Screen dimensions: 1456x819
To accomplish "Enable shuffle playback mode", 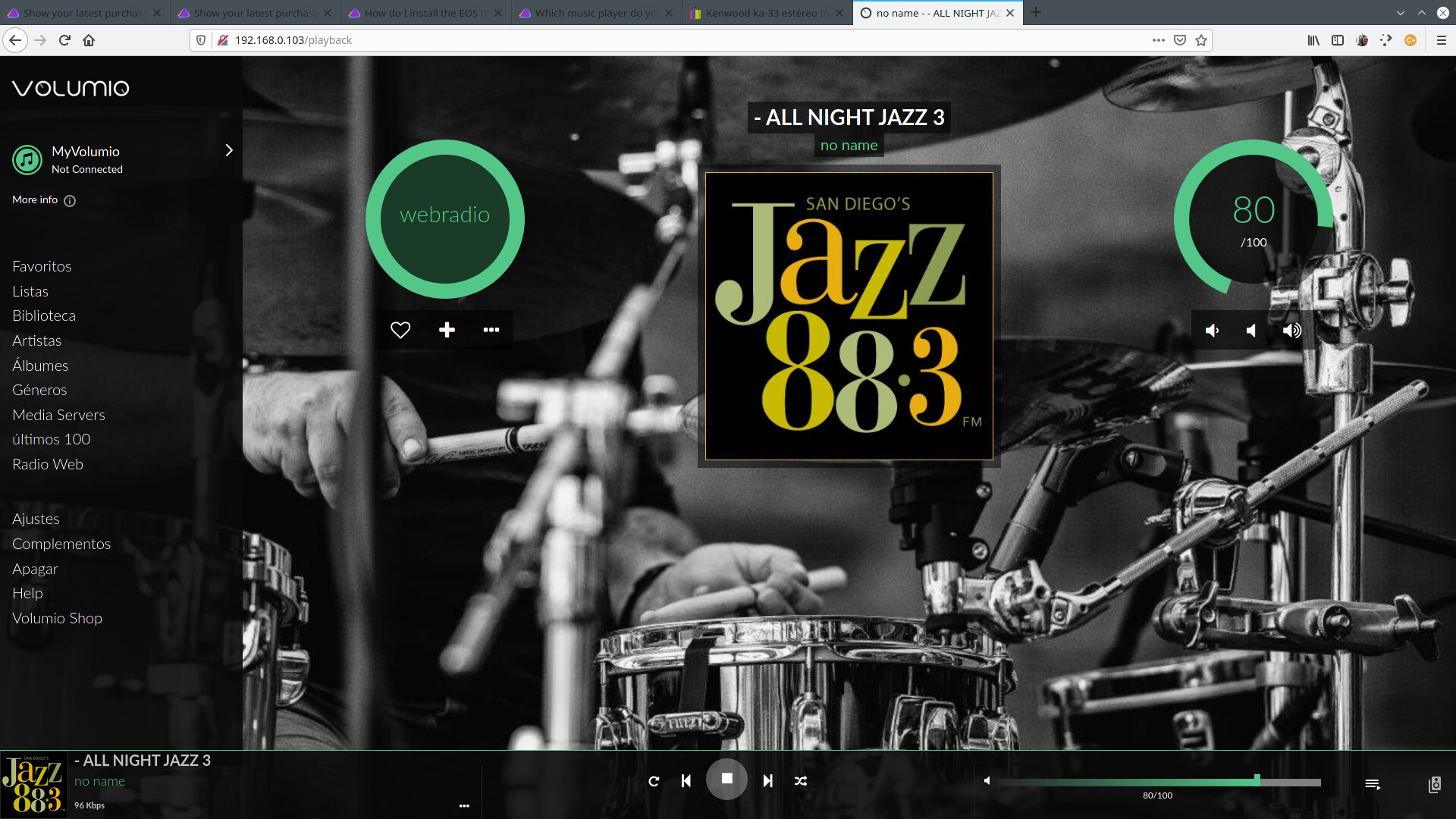I will pos(801,780).
